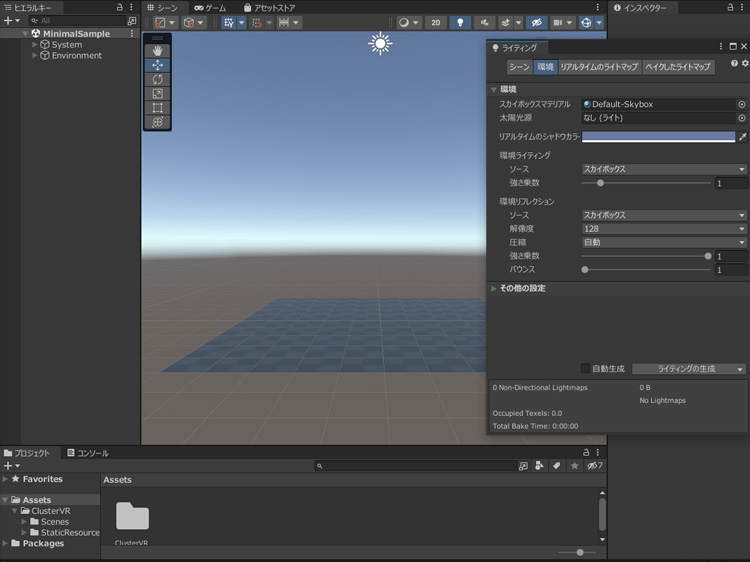The height and width of the screenshot is (562, 750).
Task: Click the リアルタイムのシャドウカラー swatch
Action: pos(658,137)
